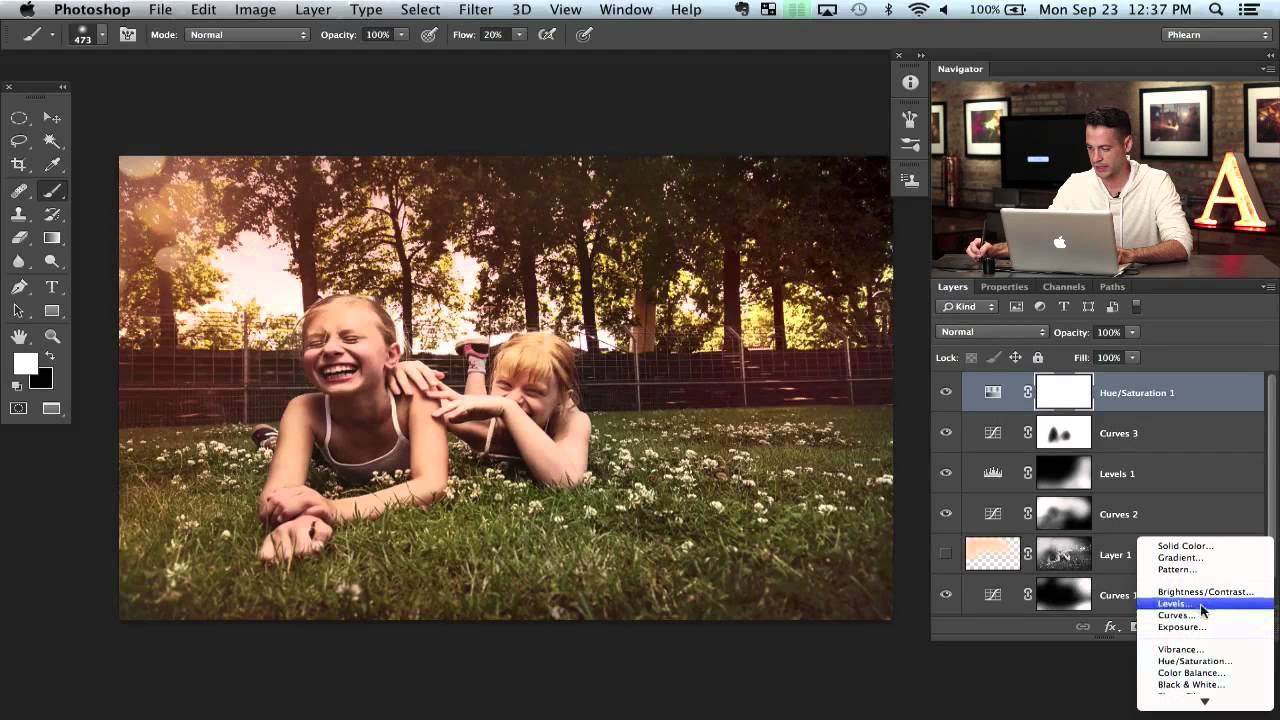Open the Filter menu
The width and height of the screenshot is (1280, 720).
(x=475, y=10)
